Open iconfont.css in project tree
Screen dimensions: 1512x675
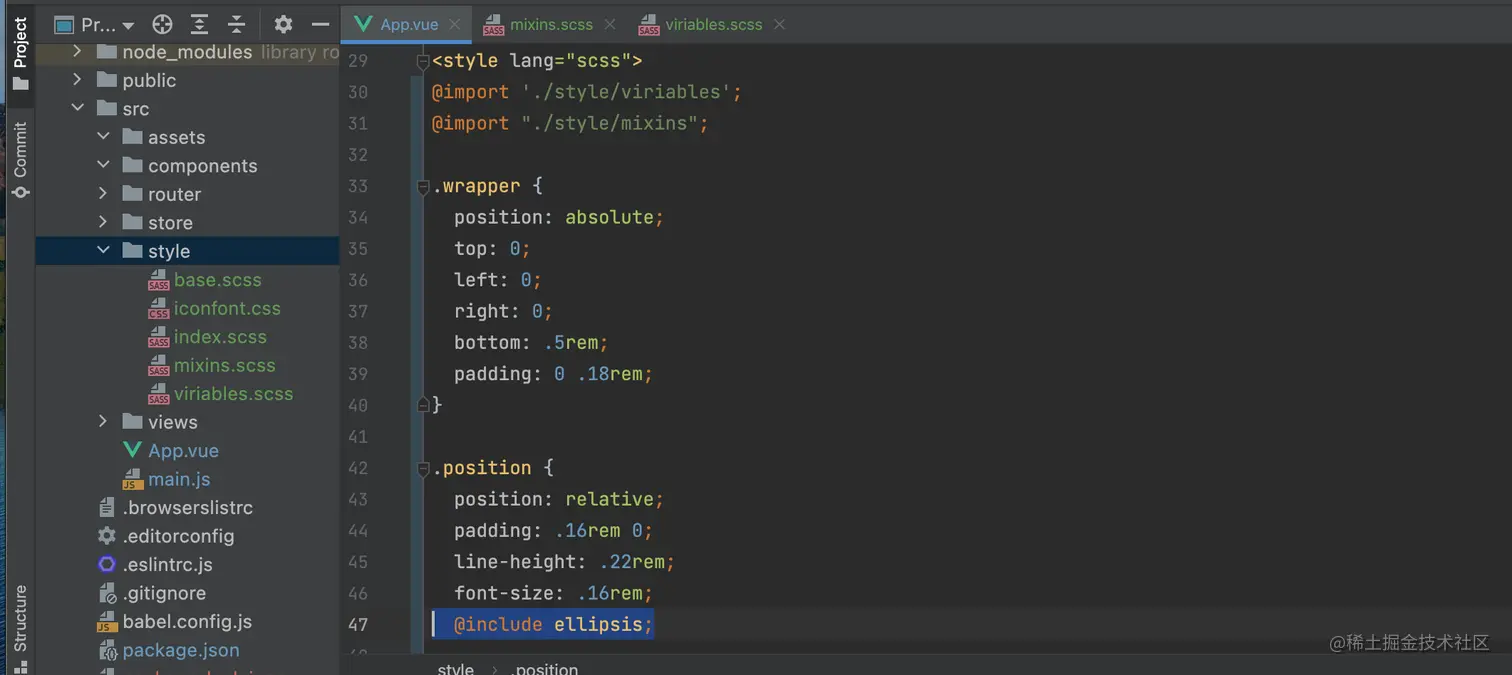click(x=227, y=308)
